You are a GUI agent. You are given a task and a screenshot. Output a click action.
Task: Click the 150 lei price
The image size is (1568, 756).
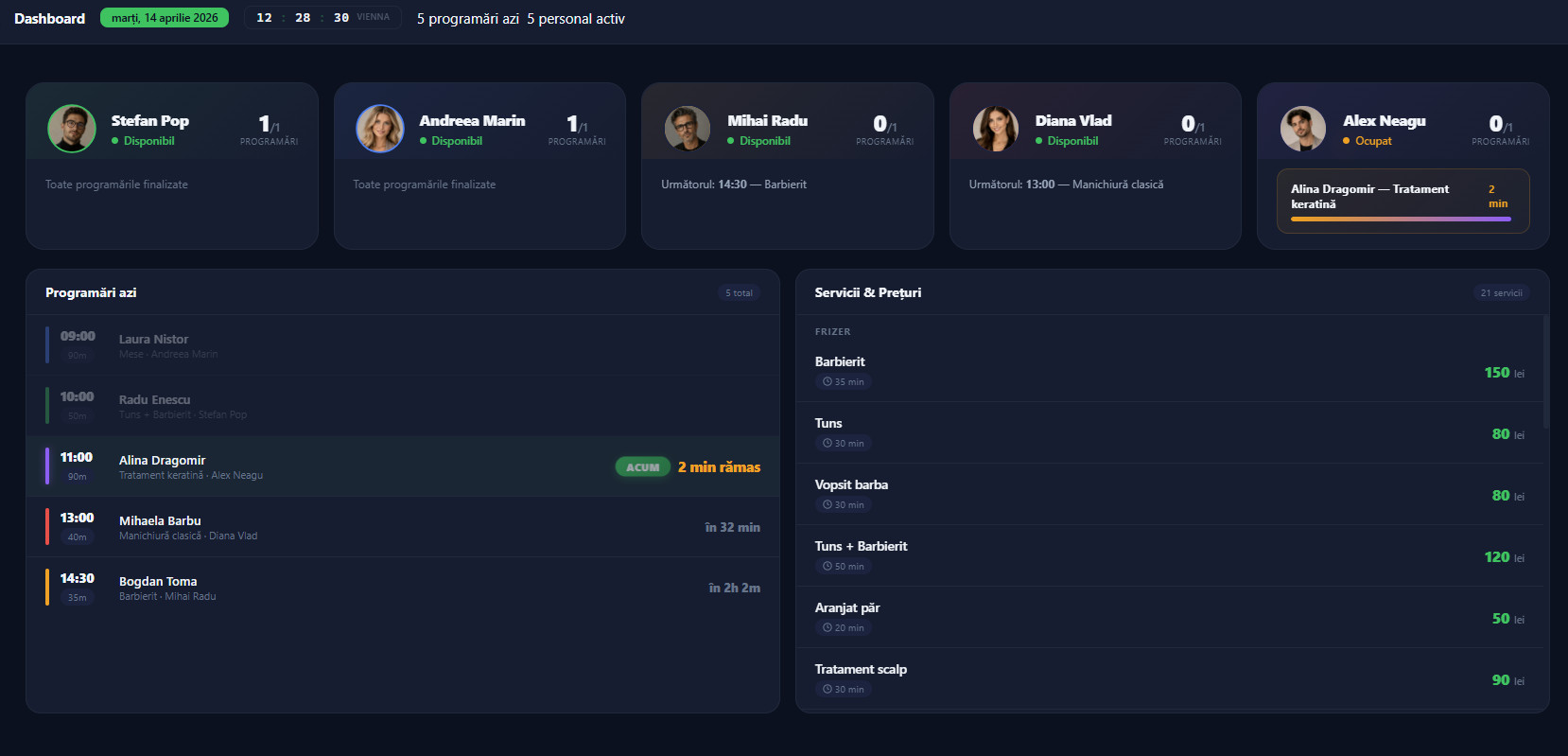click(1504, 373)
